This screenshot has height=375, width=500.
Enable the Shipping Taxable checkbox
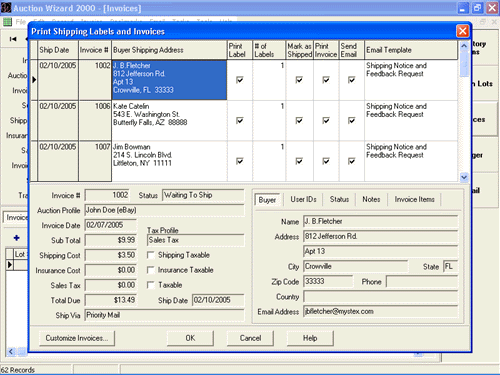pos(151,255)
